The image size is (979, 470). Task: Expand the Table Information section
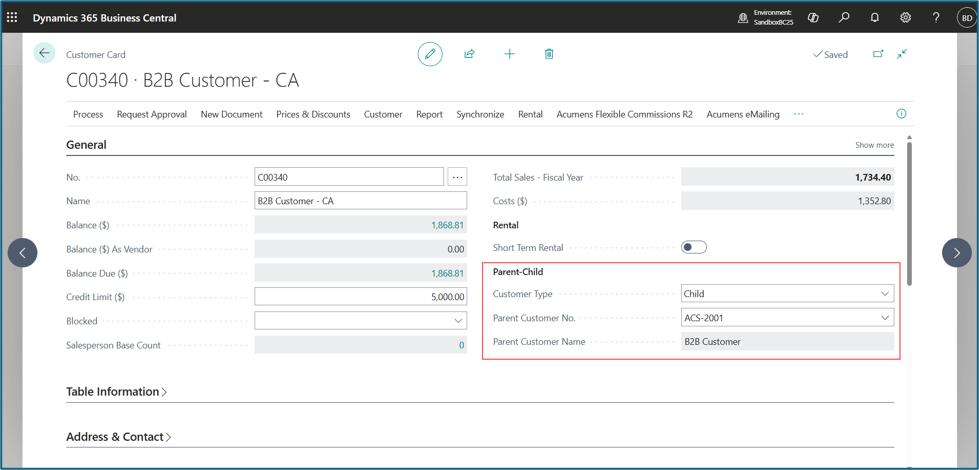click(x=117, y=392)
